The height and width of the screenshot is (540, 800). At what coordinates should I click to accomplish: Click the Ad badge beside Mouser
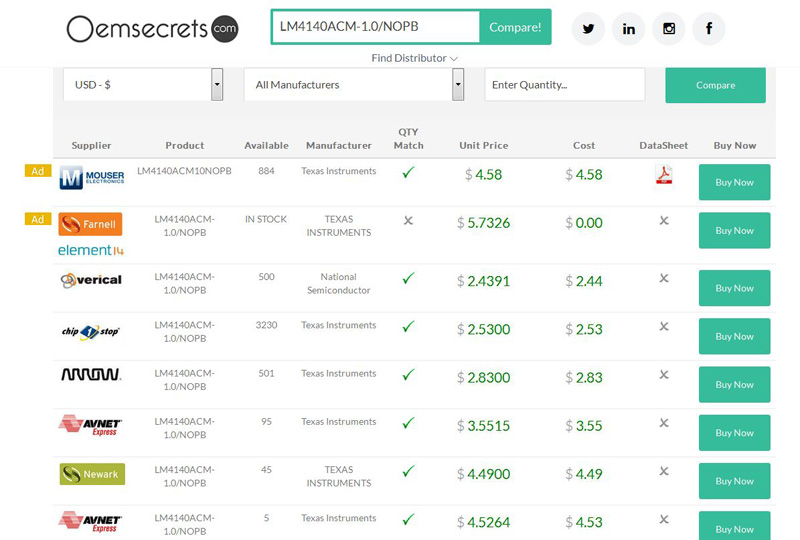tap(38, 171)
